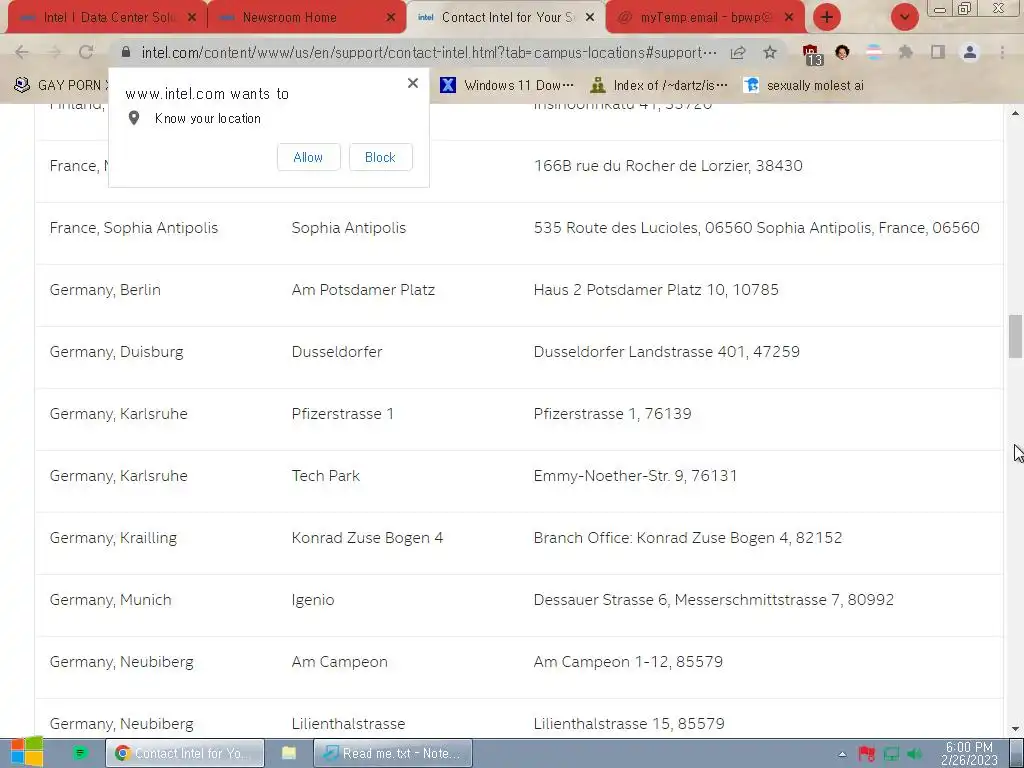Image resolution: width=1024 pixels, height=768 pixels.
Task: Share this page via the share icon
Action: click(738, 52)
